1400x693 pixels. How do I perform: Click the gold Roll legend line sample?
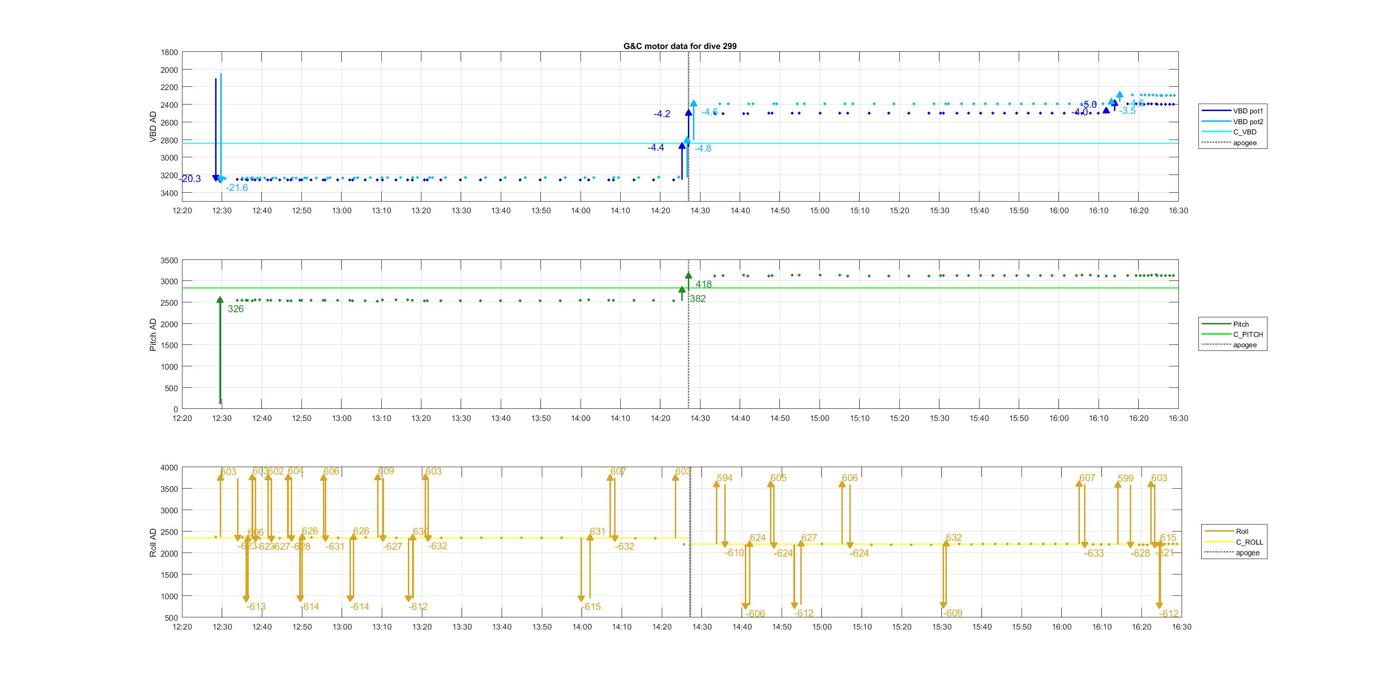pyautogui.click(x=1218, y=531)
